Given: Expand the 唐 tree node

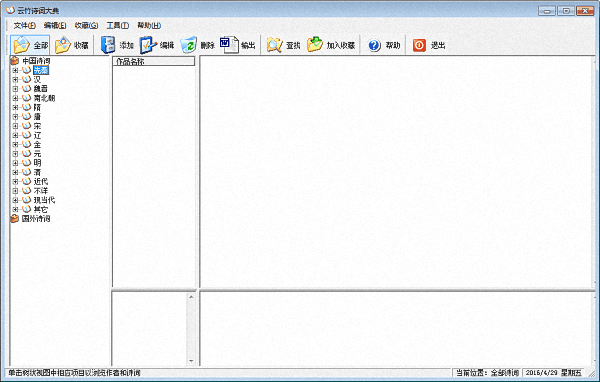Looking at the screenshot, I should pyautogui.click(x=15, y=116).
